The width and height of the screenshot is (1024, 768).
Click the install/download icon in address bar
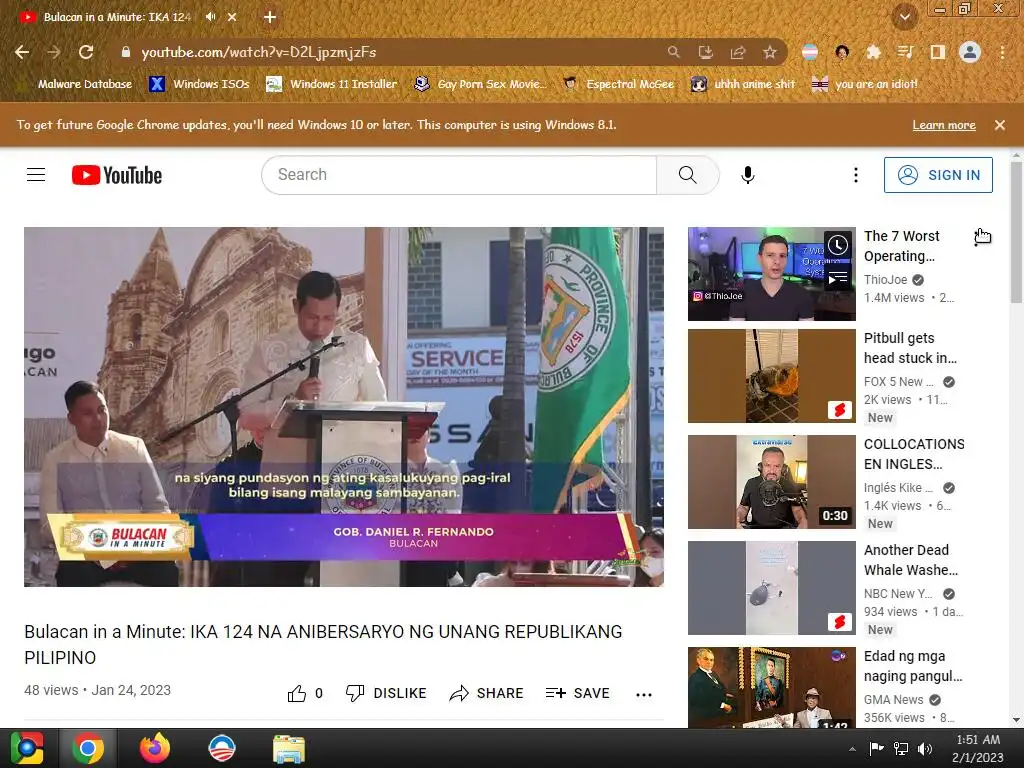coord(705,52)
